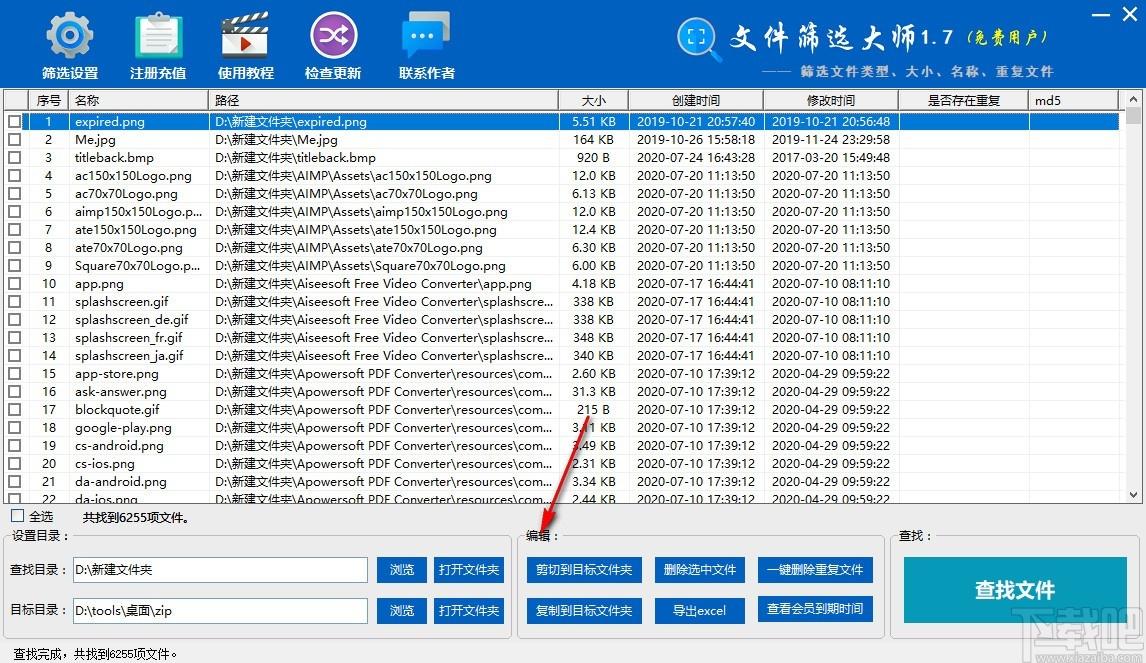1146x663 pixels.
Task: Open 使用教程 video icon
Action: click(x=246, y=37)
